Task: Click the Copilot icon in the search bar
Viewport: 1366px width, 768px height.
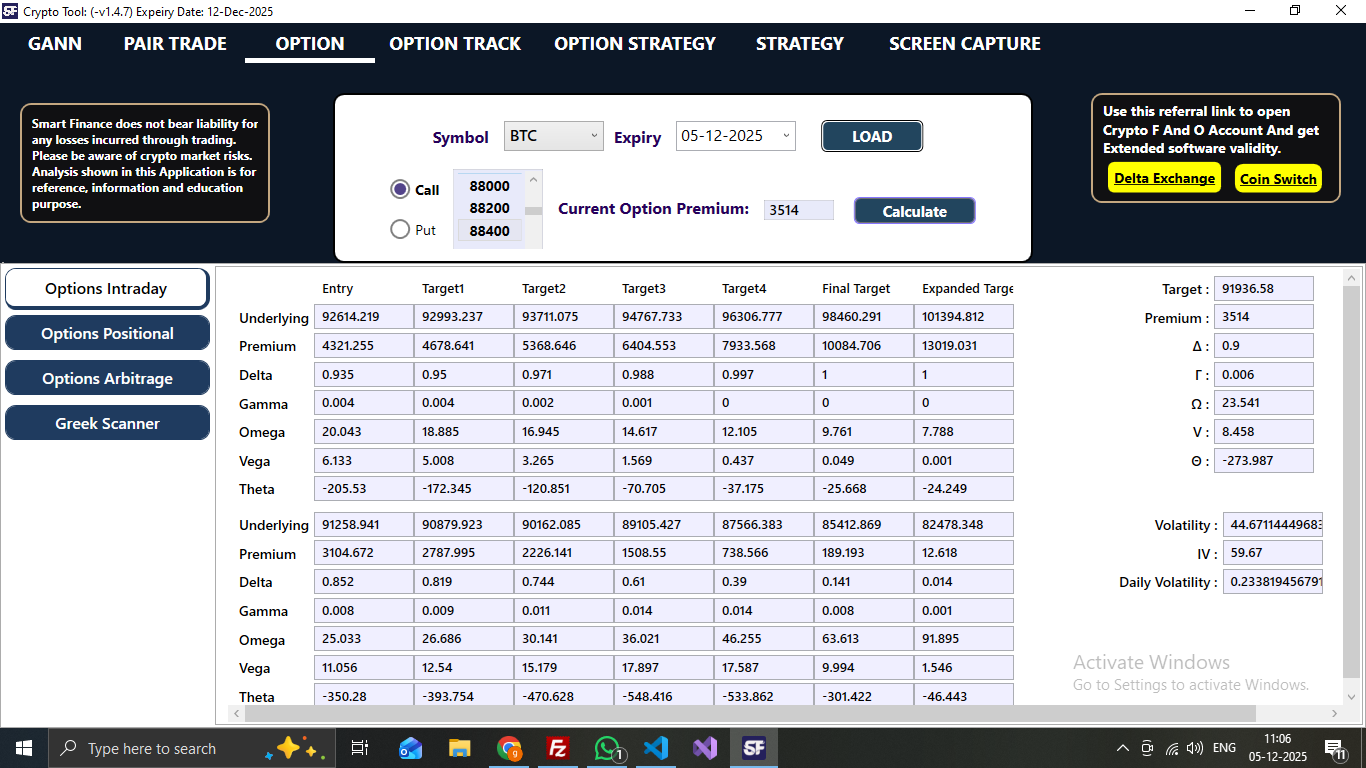Action: [x=288, y=747]
